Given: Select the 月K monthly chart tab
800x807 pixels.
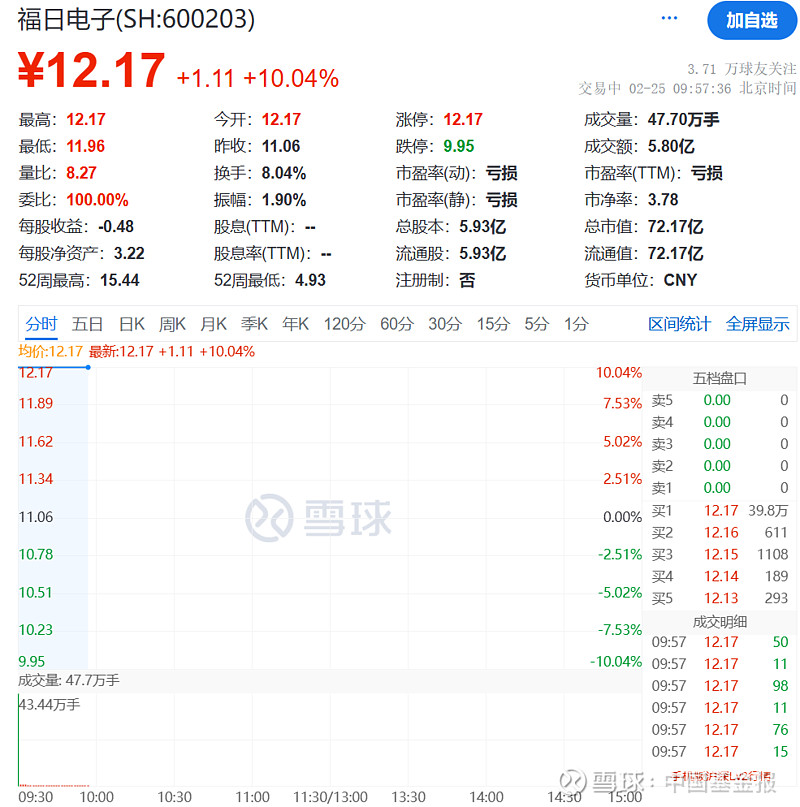Looking at the screenshot, I should pyautogui.click(x=213, y=324).
